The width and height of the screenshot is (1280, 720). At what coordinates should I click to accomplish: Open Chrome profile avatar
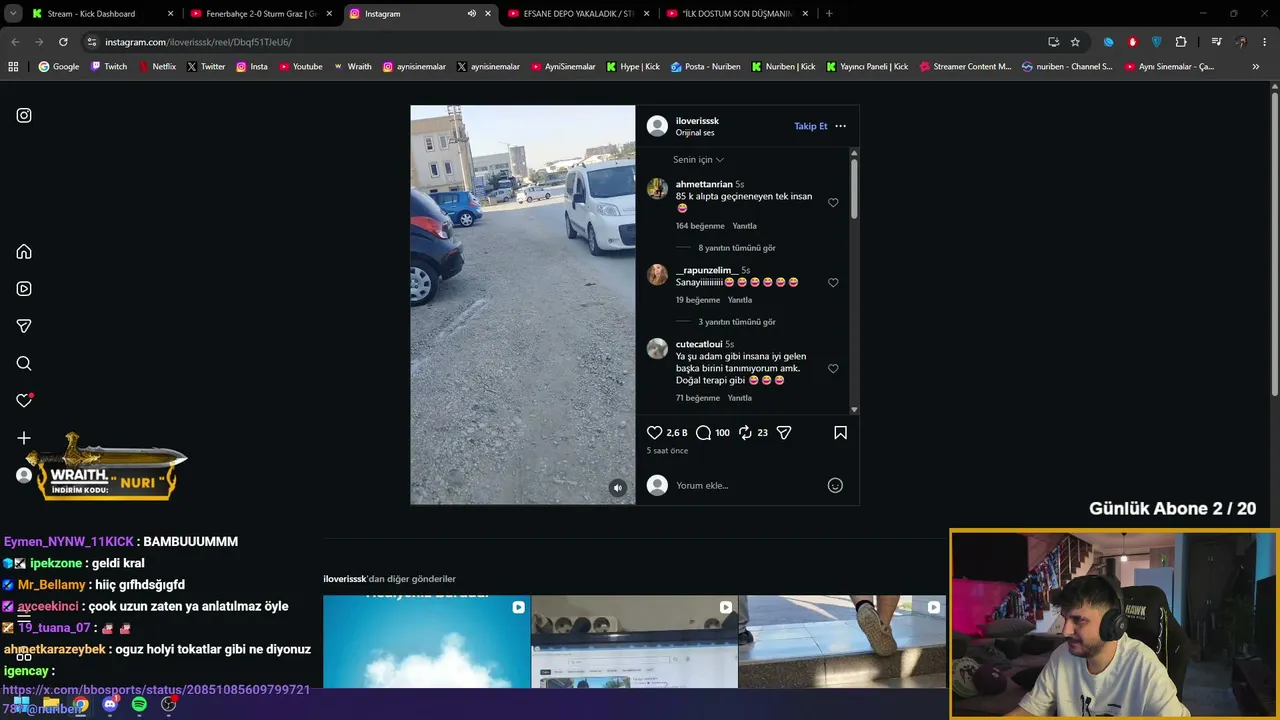pyautogui.click(x=1241, y=42)
